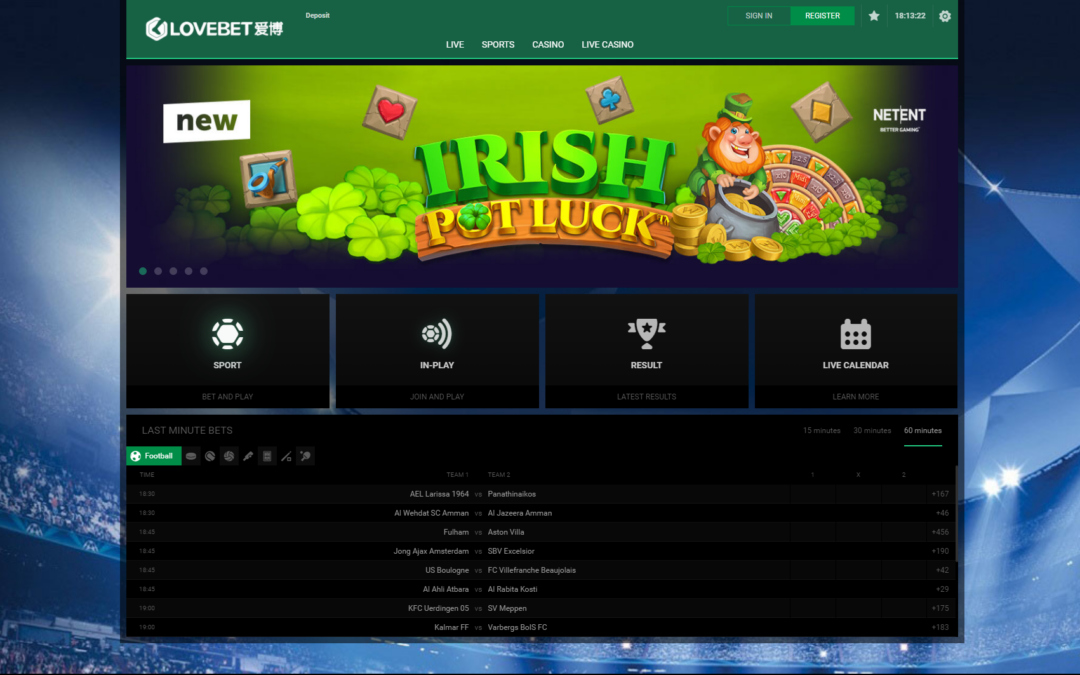This screenshot has height=675, width=1080.
Task: Open +46 more markets for Al Wehdat match
Action: tap(942, 513)
